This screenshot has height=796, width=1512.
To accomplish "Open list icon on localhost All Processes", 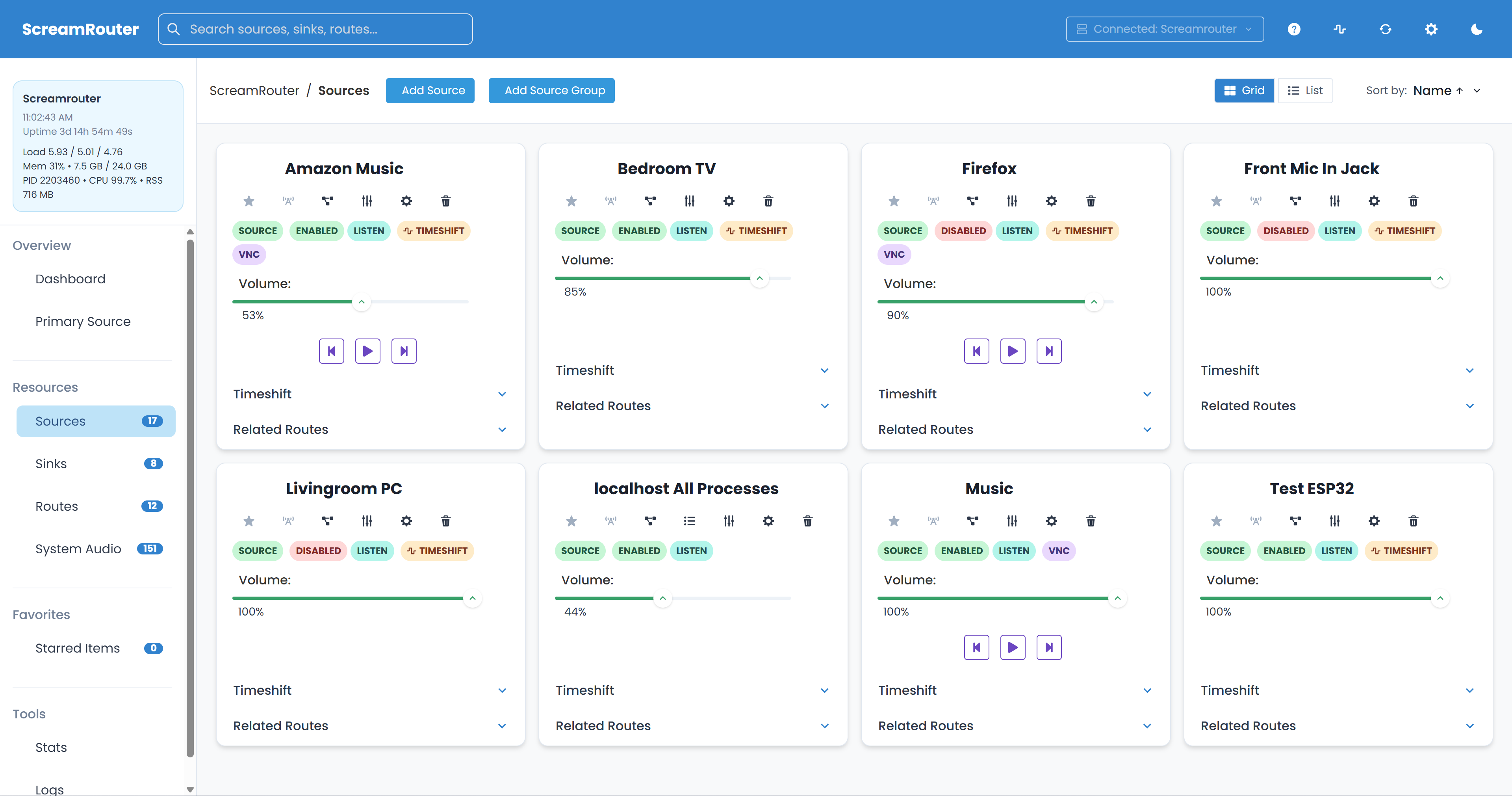I will (x=689, y=521).
